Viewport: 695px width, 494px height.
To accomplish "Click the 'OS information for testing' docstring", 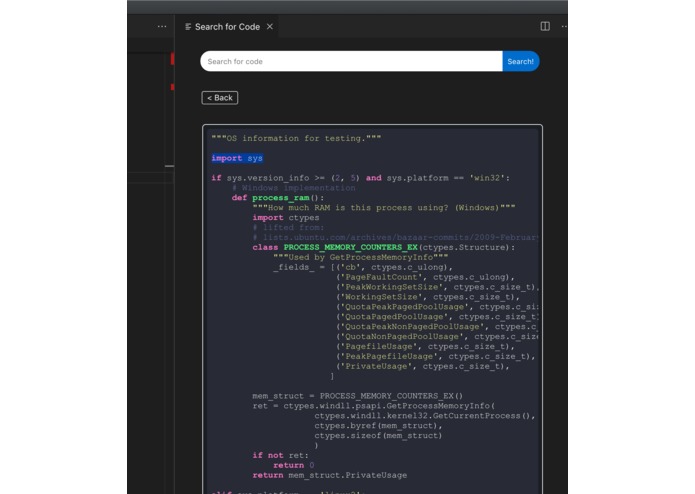I will tap(296, 138).
